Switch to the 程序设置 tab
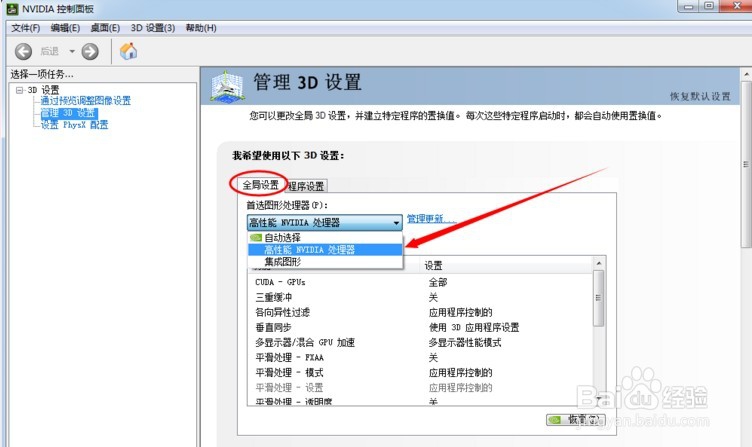 pyautogui.click(x=306, y=186)
